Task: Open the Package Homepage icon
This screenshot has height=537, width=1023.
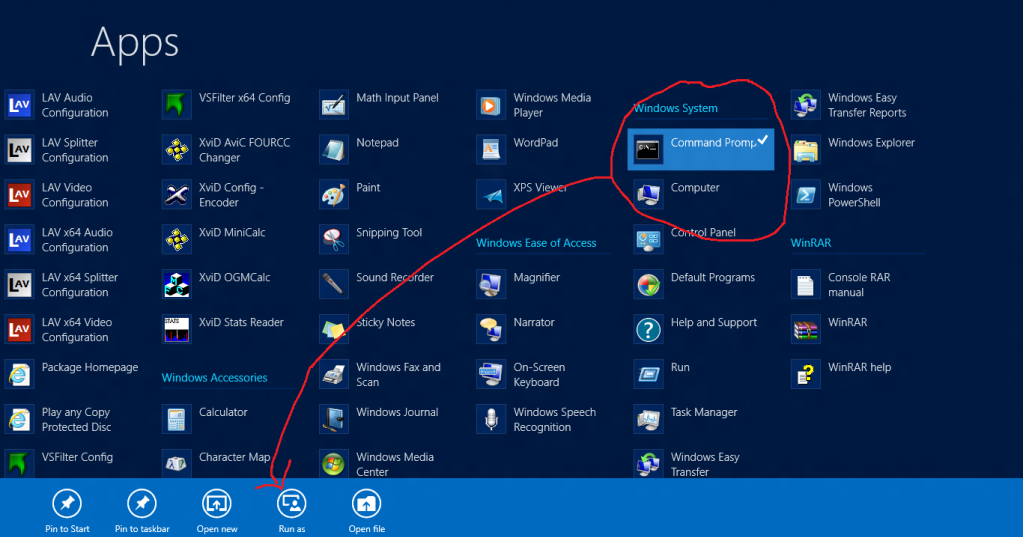Action: [x=19, y=375]
